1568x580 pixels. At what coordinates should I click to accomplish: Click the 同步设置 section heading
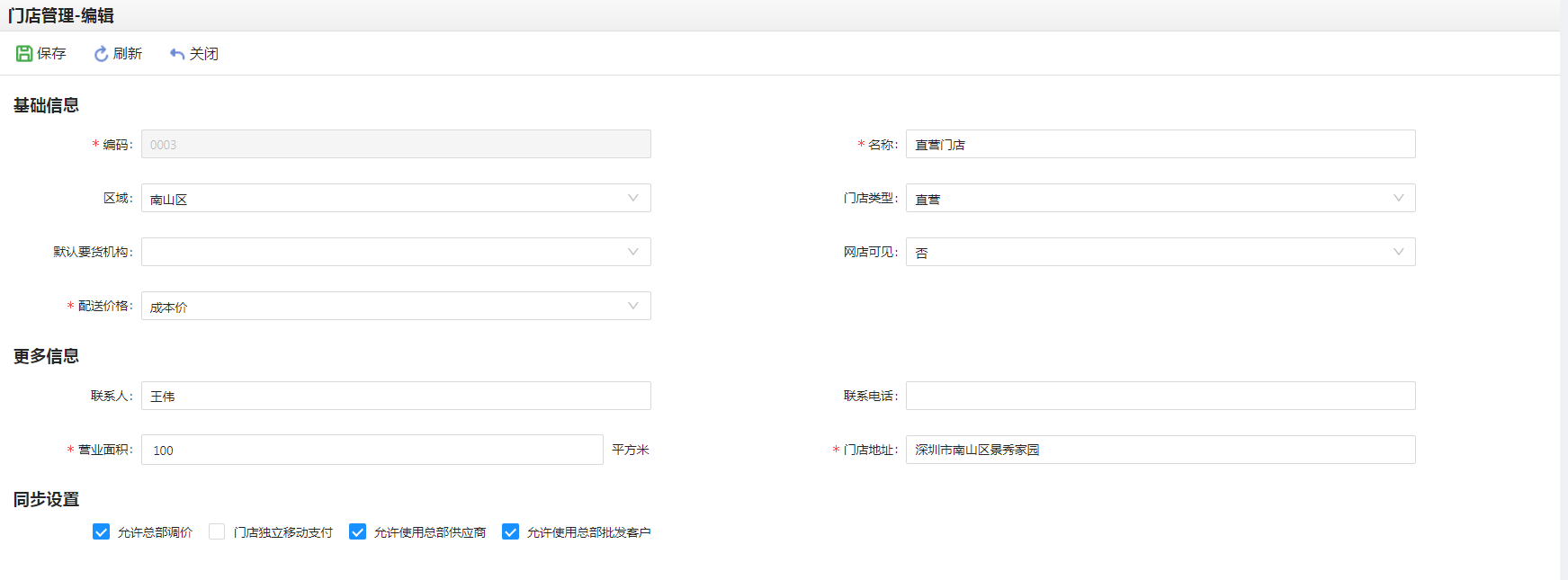(46, 499)
